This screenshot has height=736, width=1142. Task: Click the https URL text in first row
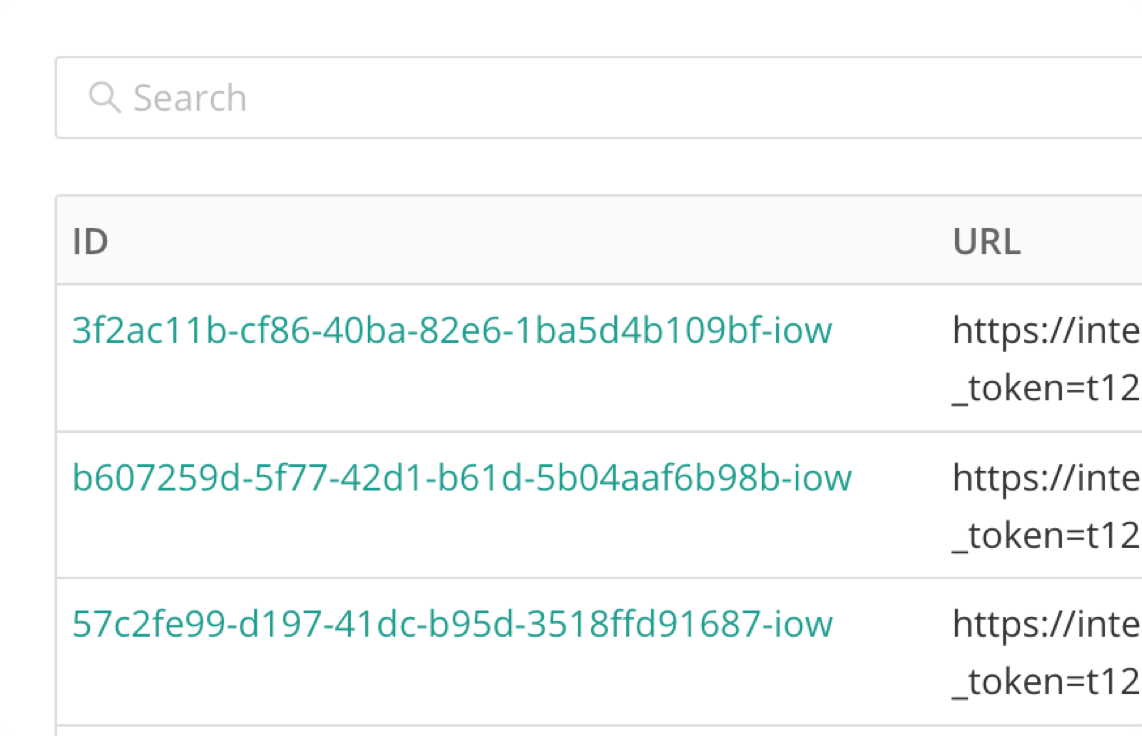1047,331
